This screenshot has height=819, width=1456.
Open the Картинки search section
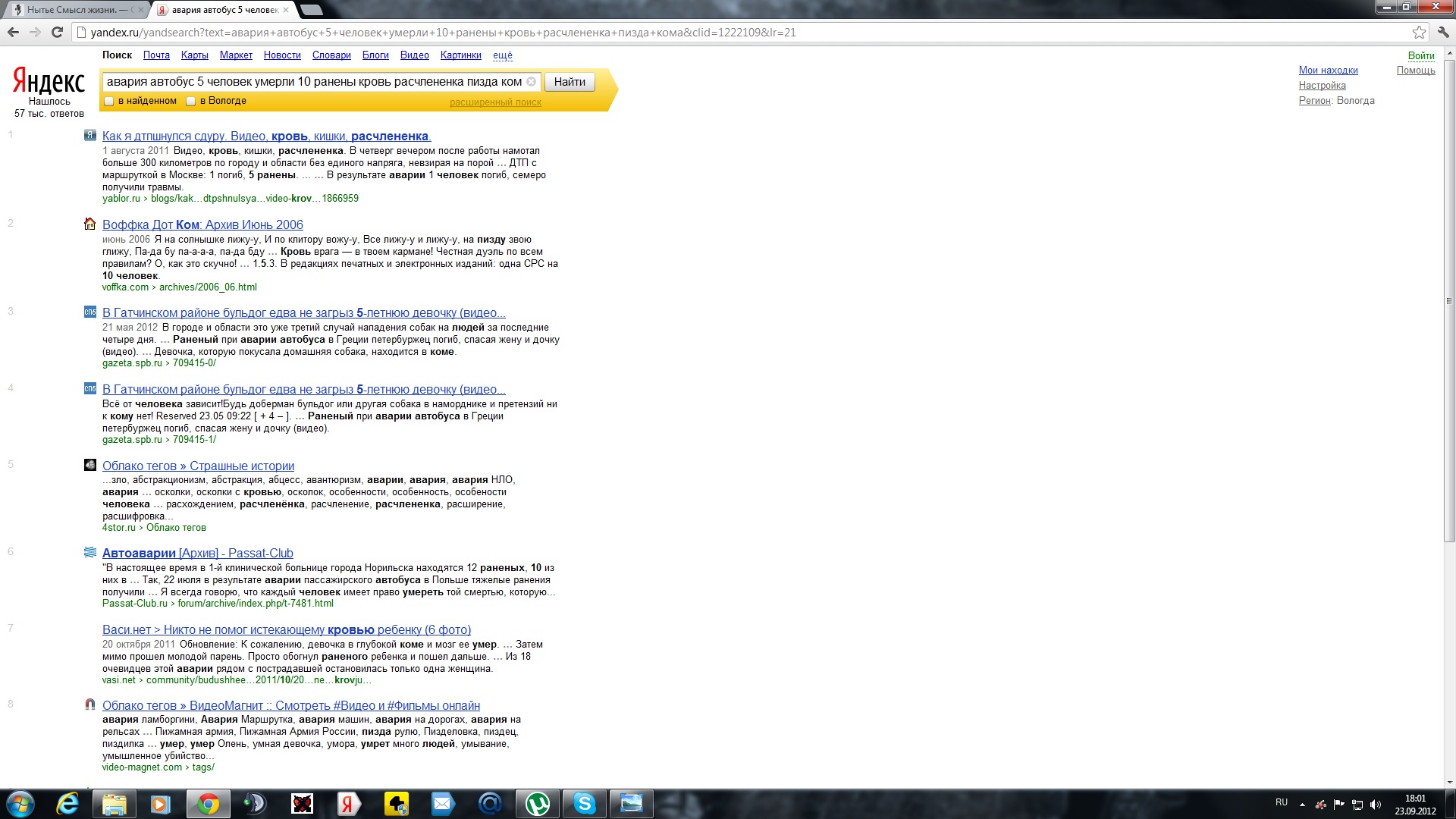pos(460,55)
